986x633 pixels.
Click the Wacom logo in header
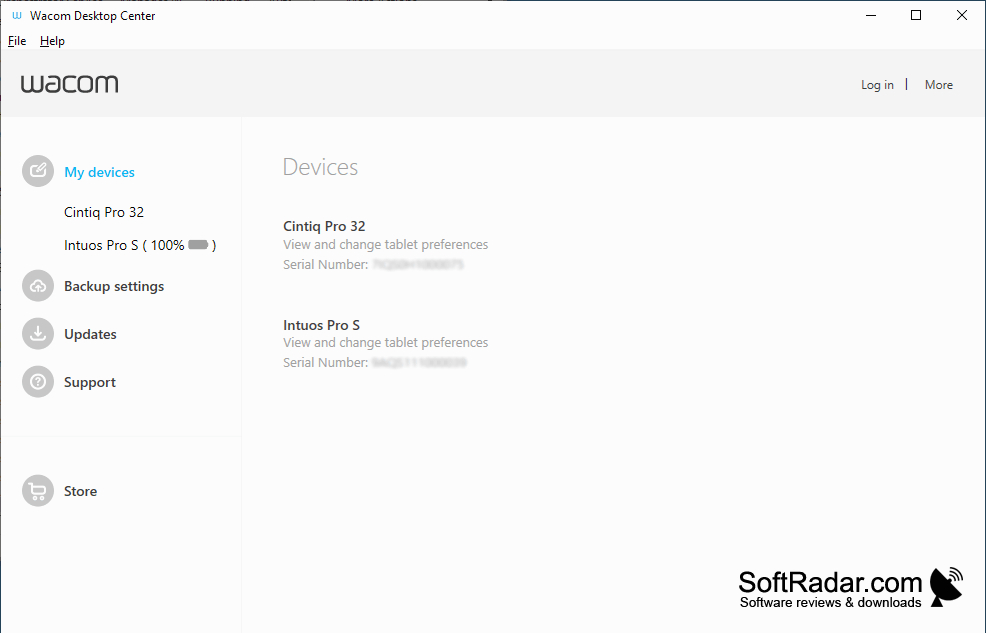[x=69, y=84]
